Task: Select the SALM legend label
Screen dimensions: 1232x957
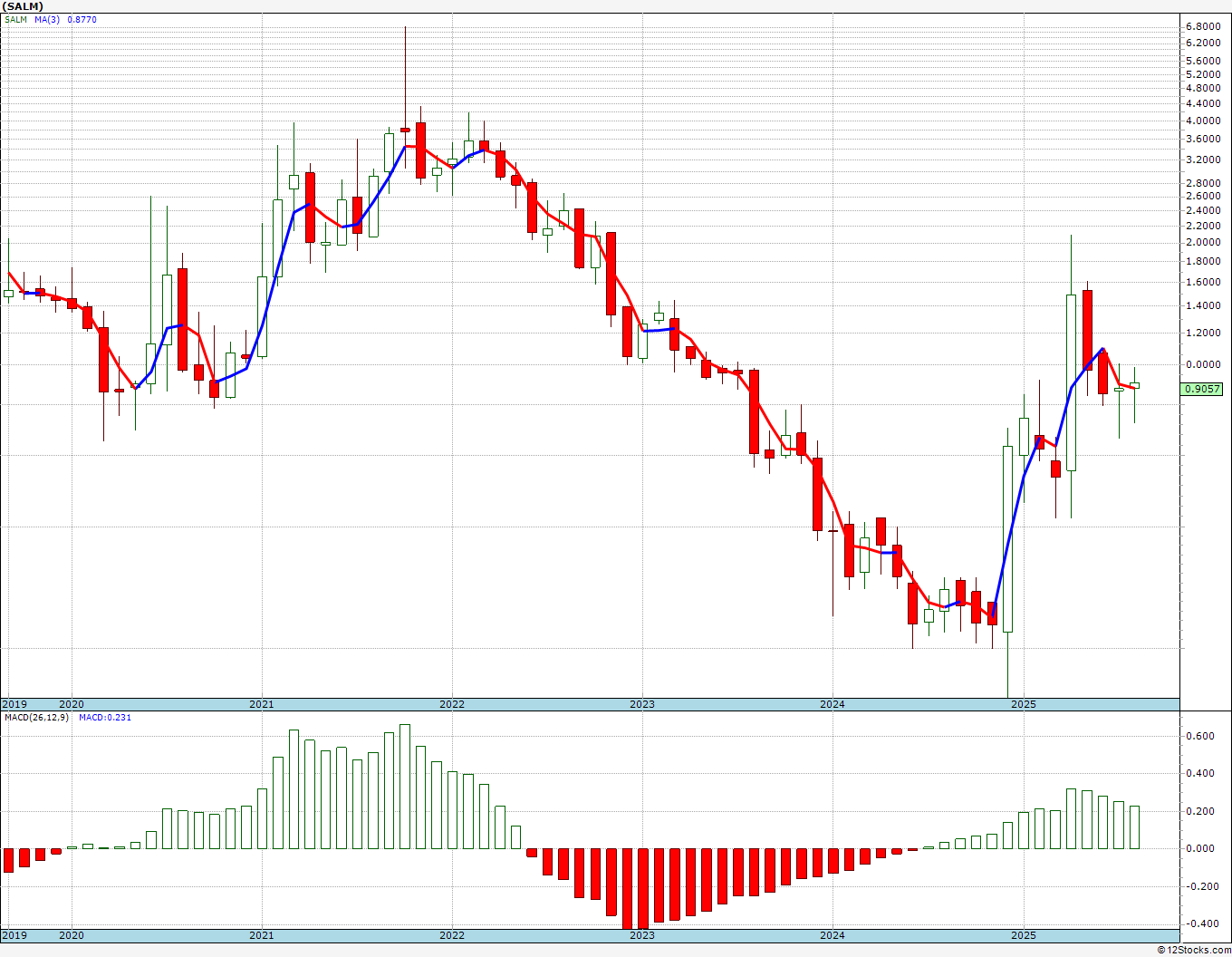Action: pos(16,20)
